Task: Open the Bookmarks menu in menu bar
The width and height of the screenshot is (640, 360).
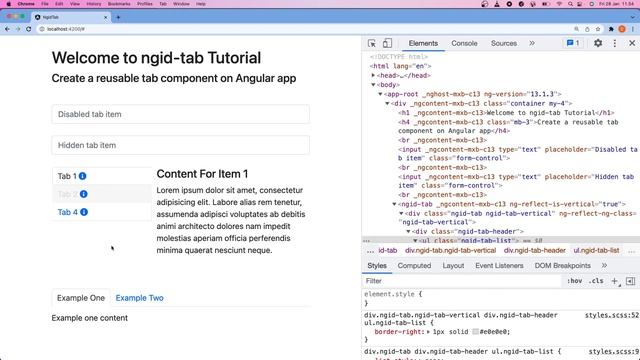Action: (x=119, y=4)
